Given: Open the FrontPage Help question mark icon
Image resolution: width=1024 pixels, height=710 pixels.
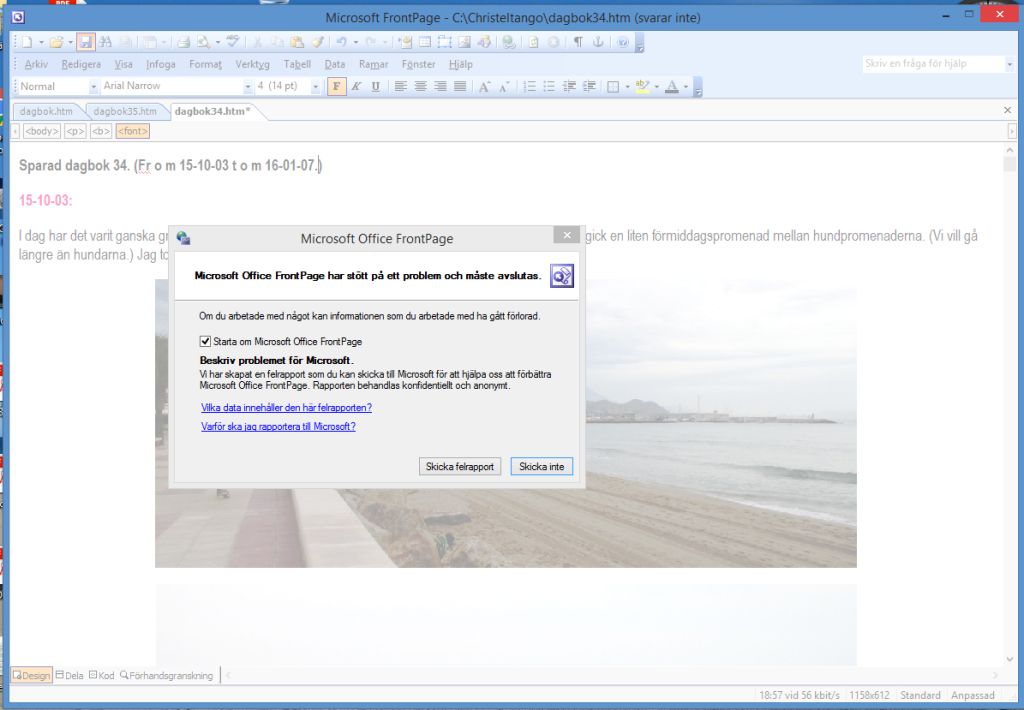Looking at the screenshot, I should [x=623, y=42].
